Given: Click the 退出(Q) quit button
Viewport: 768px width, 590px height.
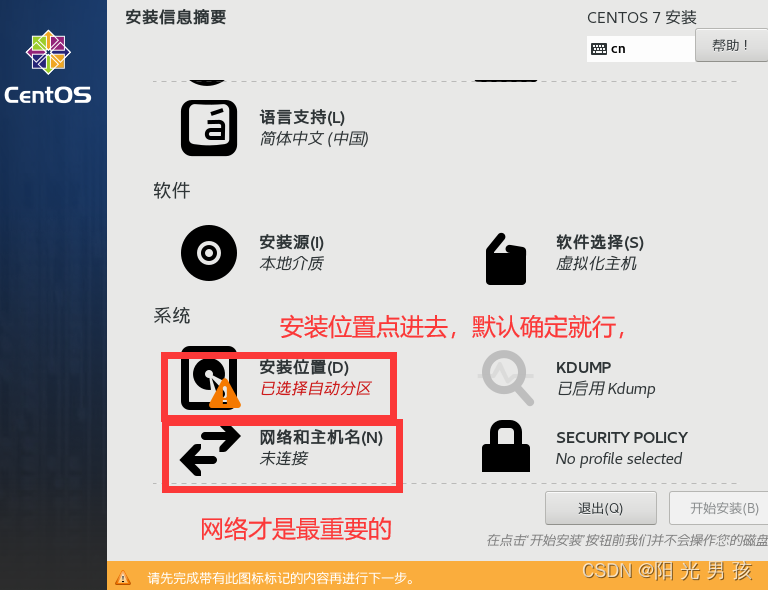Looking at the screenshot, I should [600, 508].
